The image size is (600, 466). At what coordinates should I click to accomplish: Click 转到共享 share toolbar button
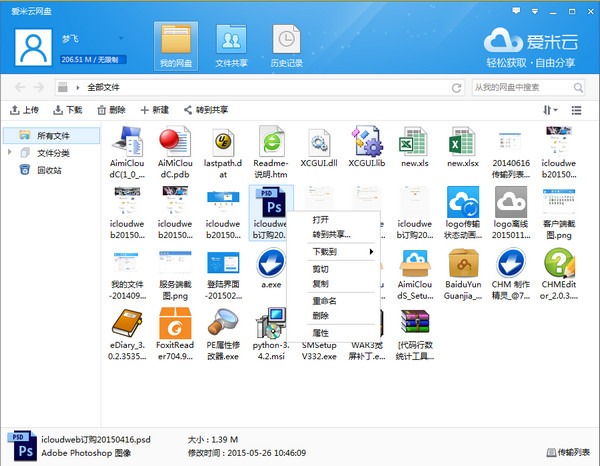pyautogui.click(x=205, y=109)
